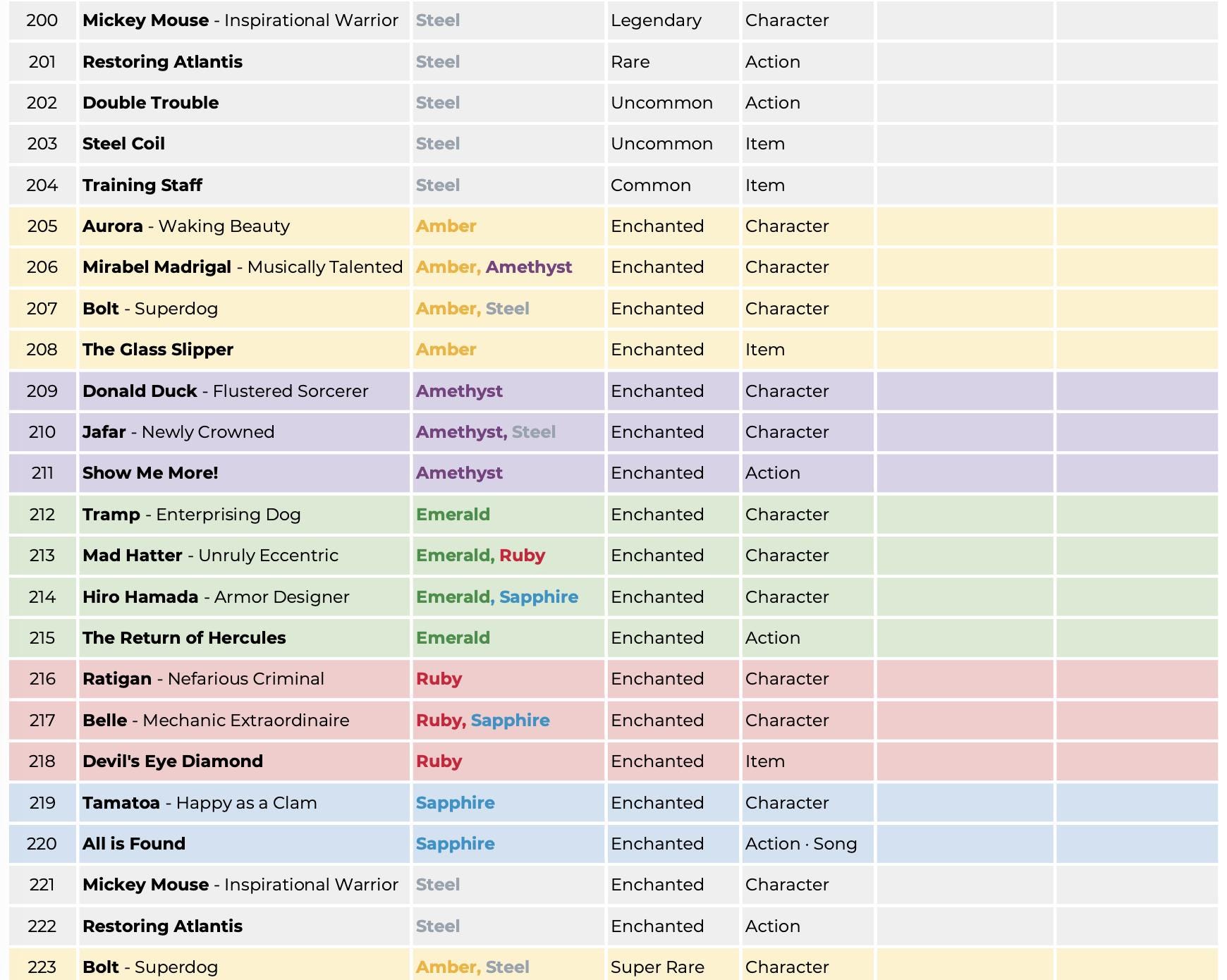Select 'Donald Duck - Flustered Sorcerer' name
The image size is (1227, 980).
tap(226, 391)
